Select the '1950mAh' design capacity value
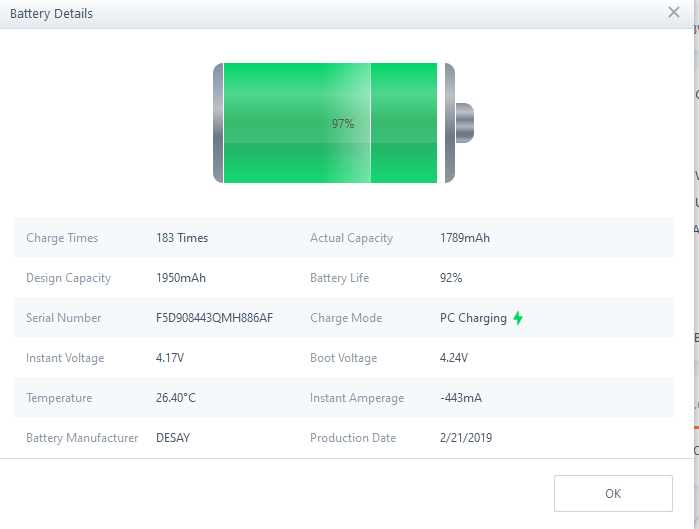This screenshot has width=699, height=529. point(181,278)
